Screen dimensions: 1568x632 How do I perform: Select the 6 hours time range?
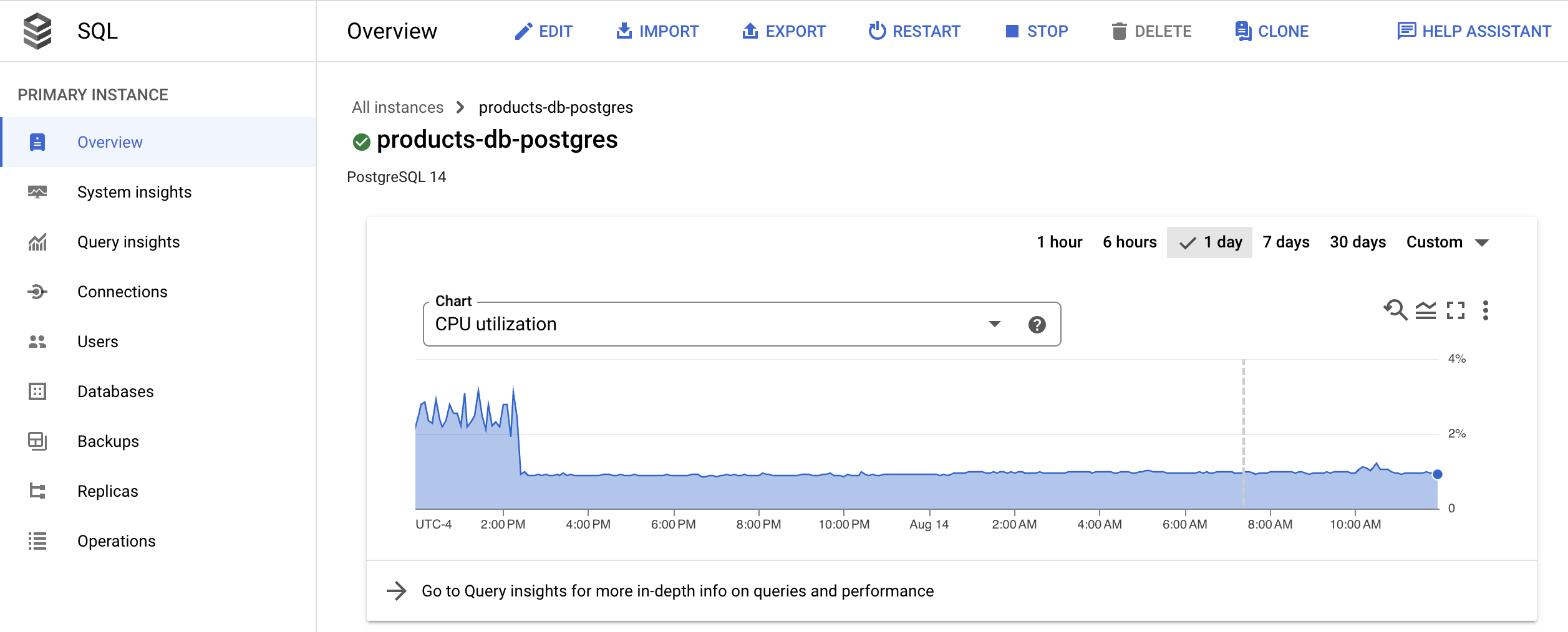point(1130,242)
